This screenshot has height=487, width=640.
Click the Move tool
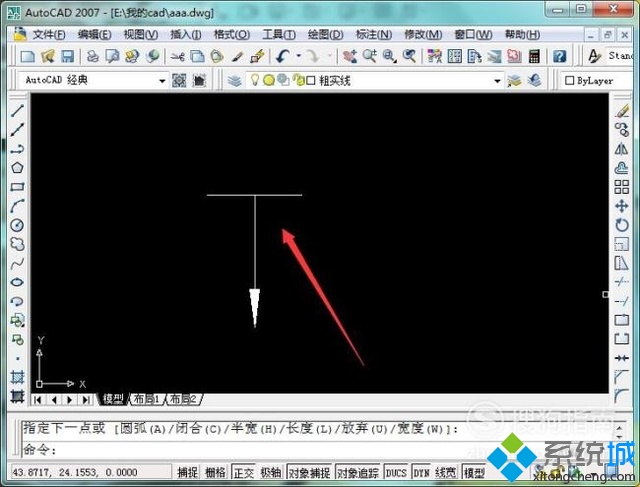[622, 206]
